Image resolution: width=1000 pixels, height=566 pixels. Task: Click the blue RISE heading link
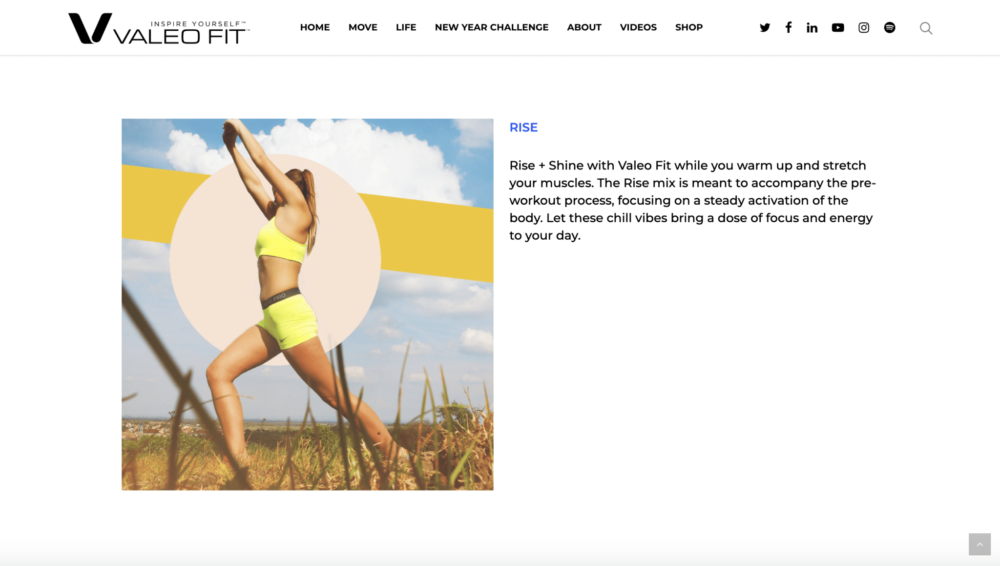tap(524, 128)
